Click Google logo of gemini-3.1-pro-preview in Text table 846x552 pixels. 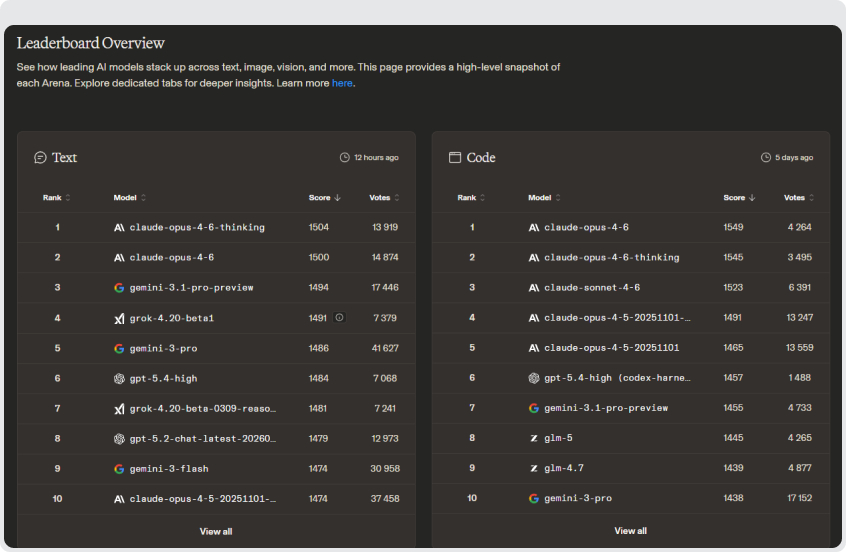click(x=119, y=288)
